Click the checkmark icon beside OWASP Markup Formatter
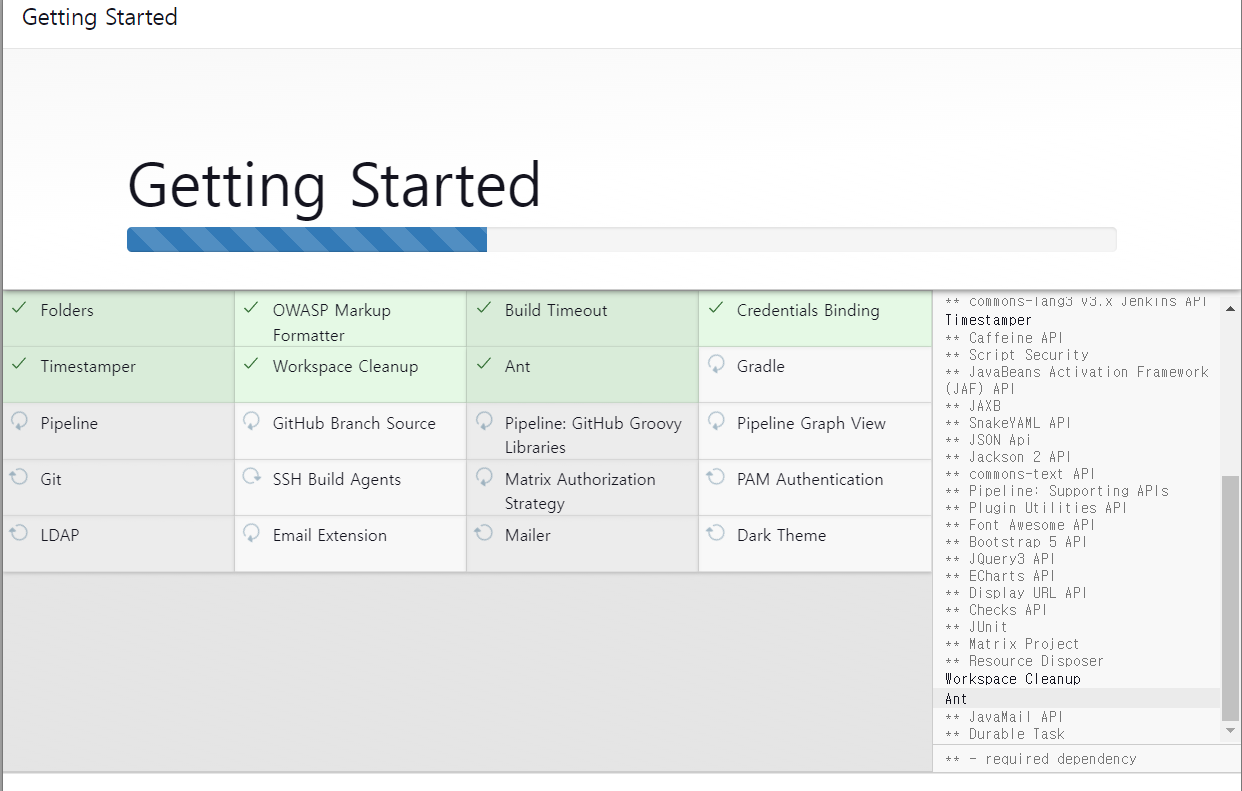The image size is (1242, 791). point(251,309)
